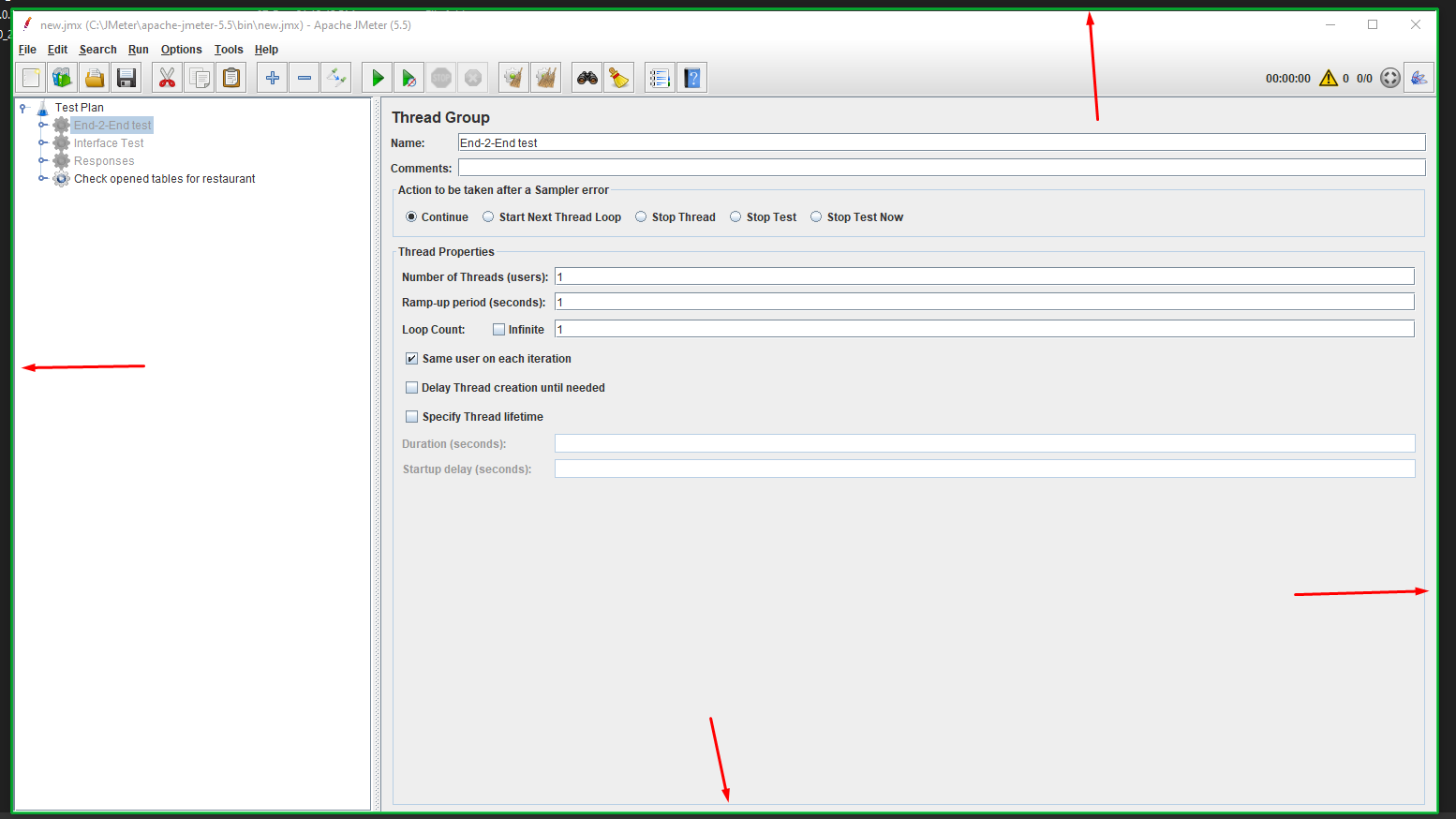Focus the Ramp-up period field
This screenshot has width=1456, height=819.
pos(985,302)
